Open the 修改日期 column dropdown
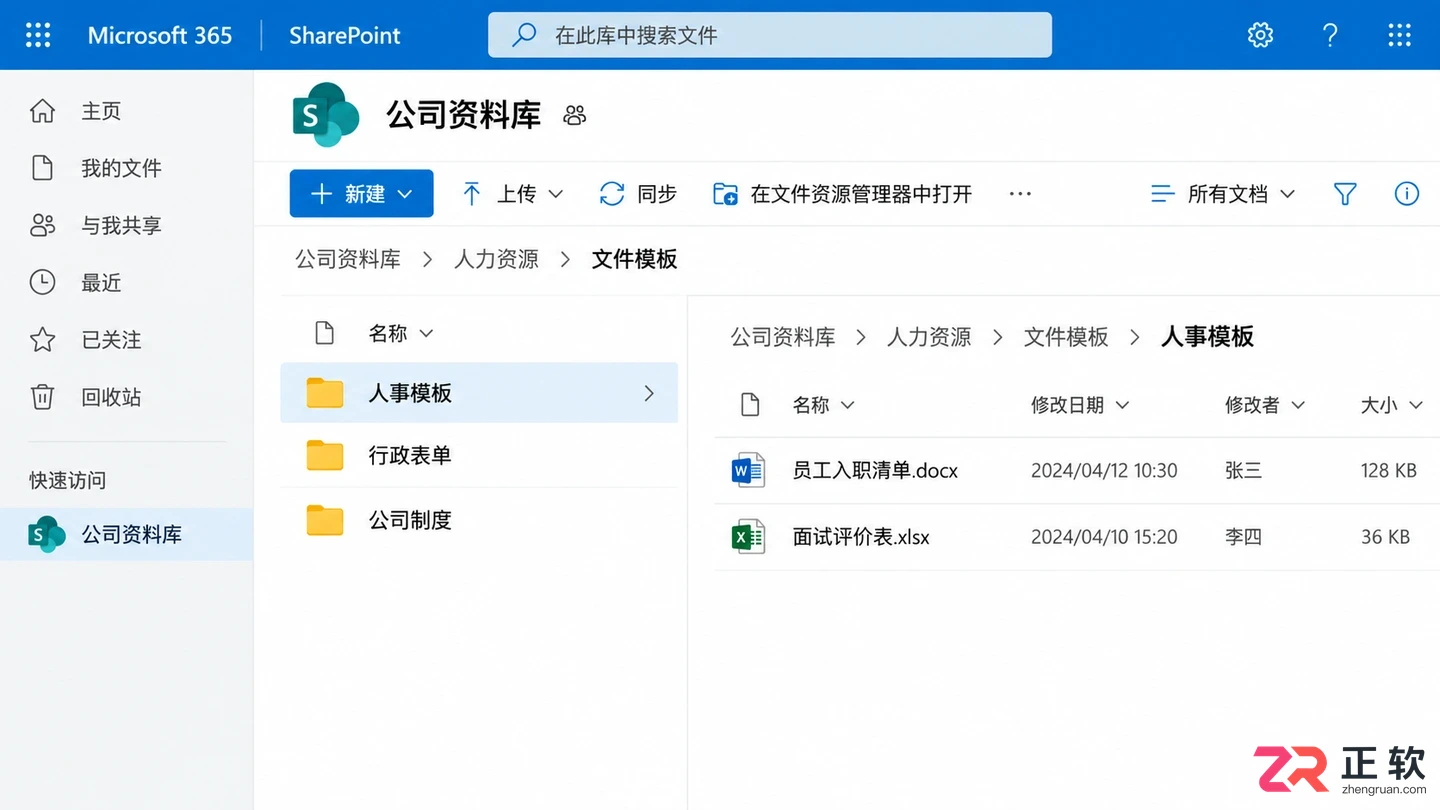 pos(1080,405)
